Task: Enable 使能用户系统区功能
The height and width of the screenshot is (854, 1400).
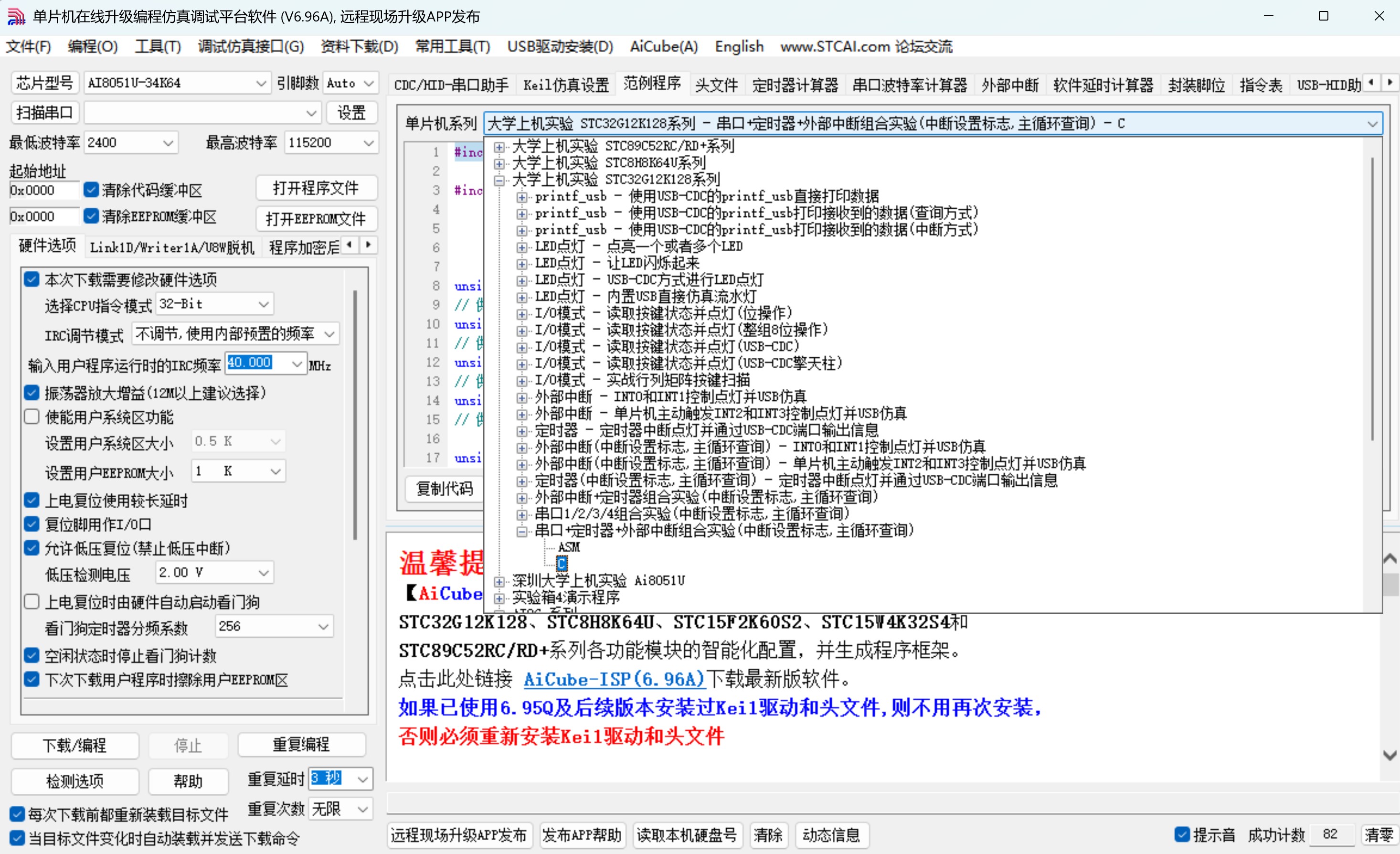Action: [32, 416]
